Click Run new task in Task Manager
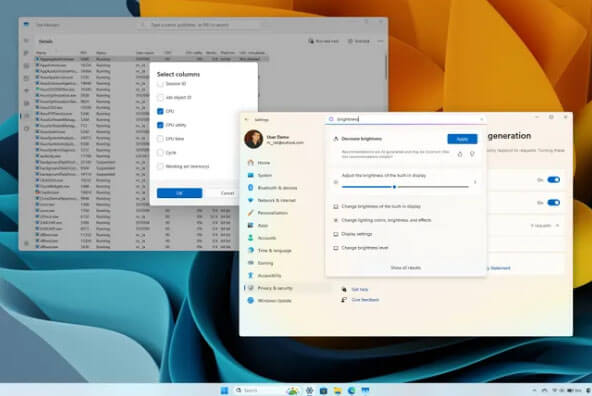This screenshot has width=592, height=396. point(324,41)
